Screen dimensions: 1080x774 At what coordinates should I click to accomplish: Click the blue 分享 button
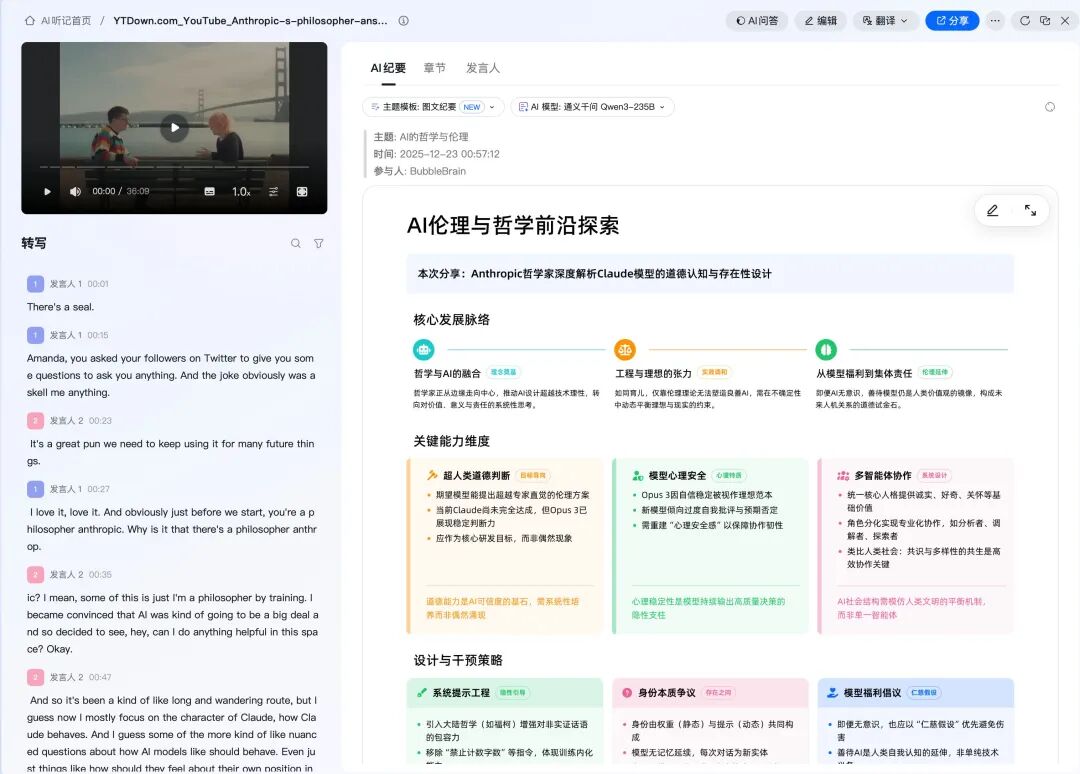(x=952, y=21)
